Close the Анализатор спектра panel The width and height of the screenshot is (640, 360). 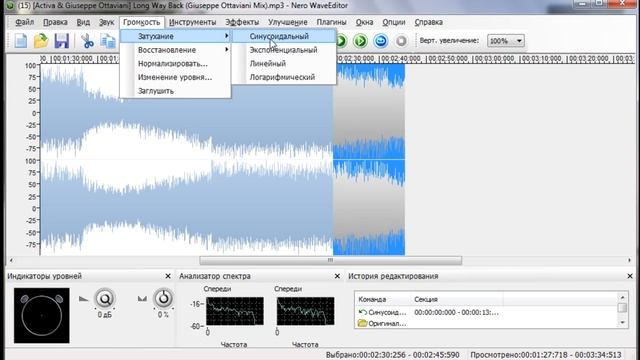coord(337,276)
